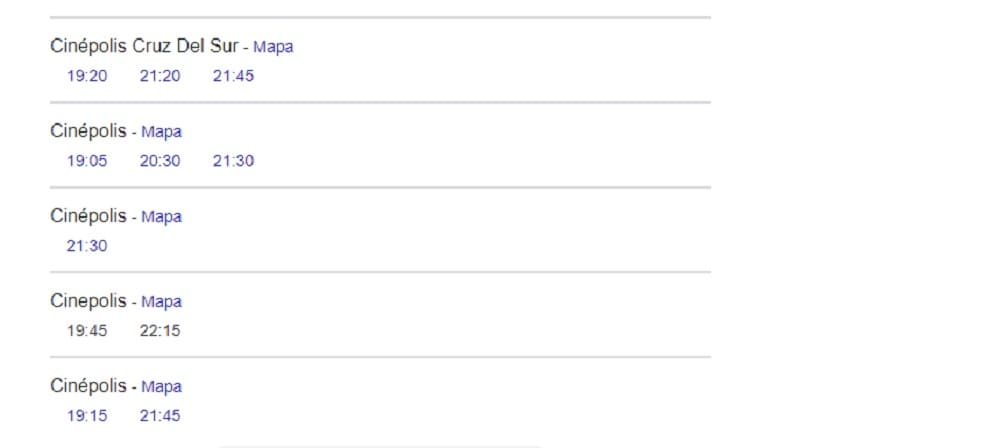Choose the 20:30 showtime
This screenshot has width=1000, height=448.
[x=160, y=161]
